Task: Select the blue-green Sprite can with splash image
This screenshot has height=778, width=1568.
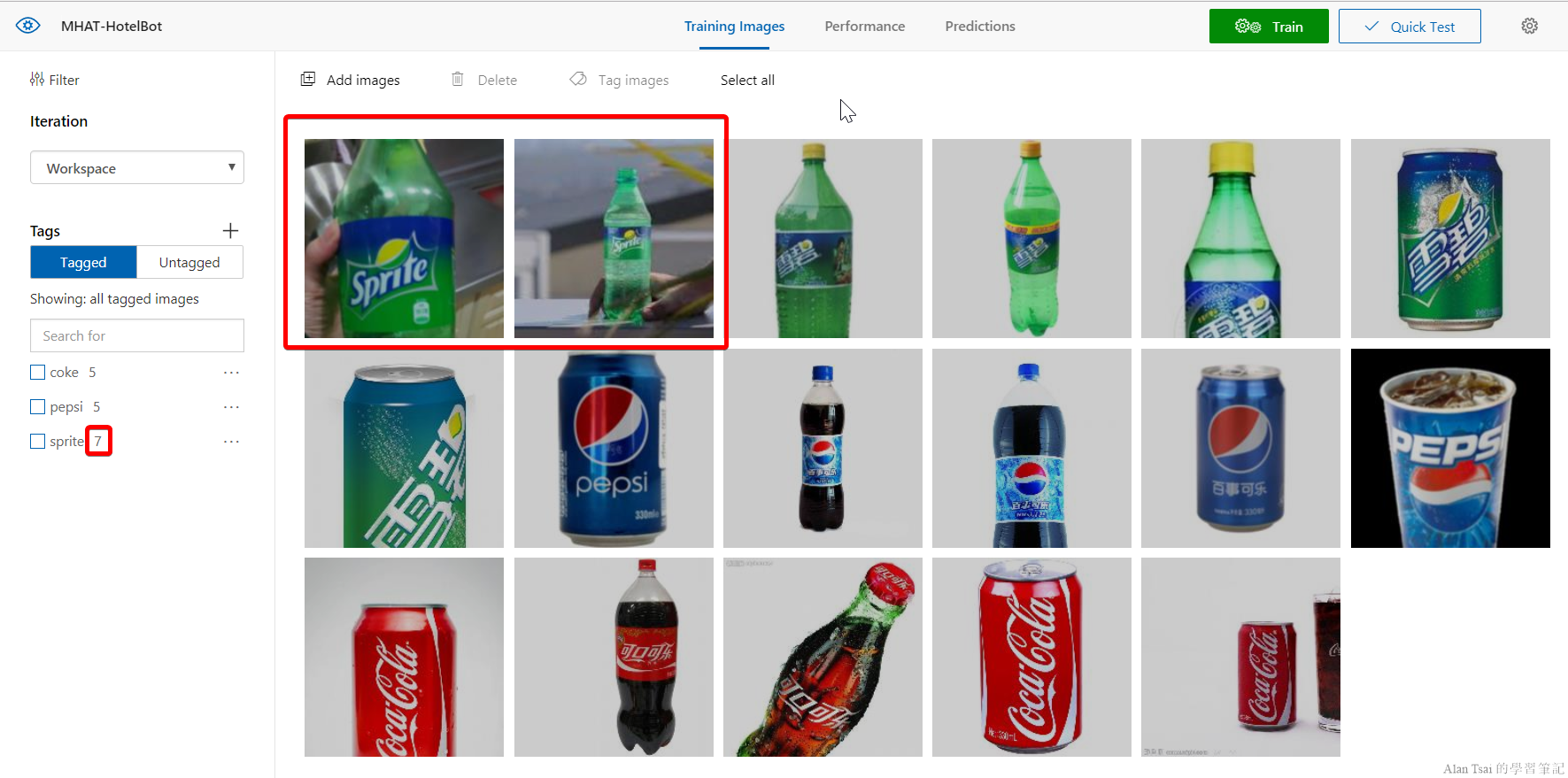Action: click(x=1450, y=238)
